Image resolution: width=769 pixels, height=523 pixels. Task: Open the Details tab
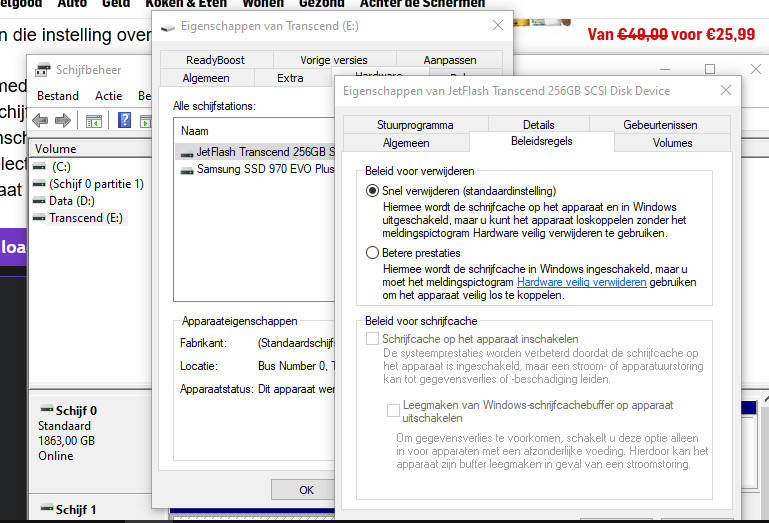pyautogui.click(x=538, y=125)
